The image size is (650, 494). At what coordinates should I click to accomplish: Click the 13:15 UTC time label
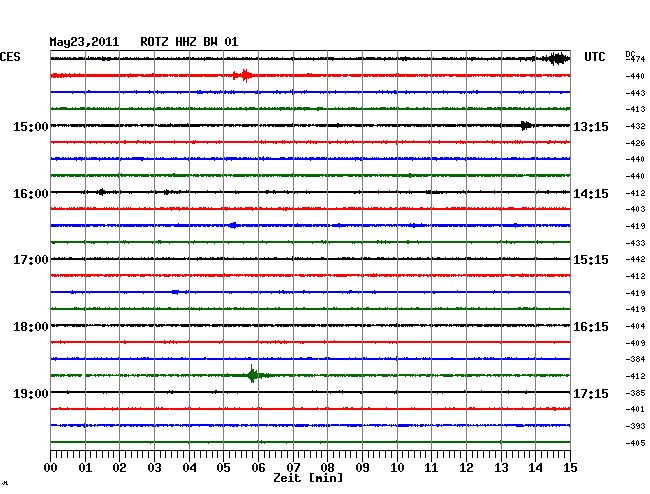click(591, 127)
